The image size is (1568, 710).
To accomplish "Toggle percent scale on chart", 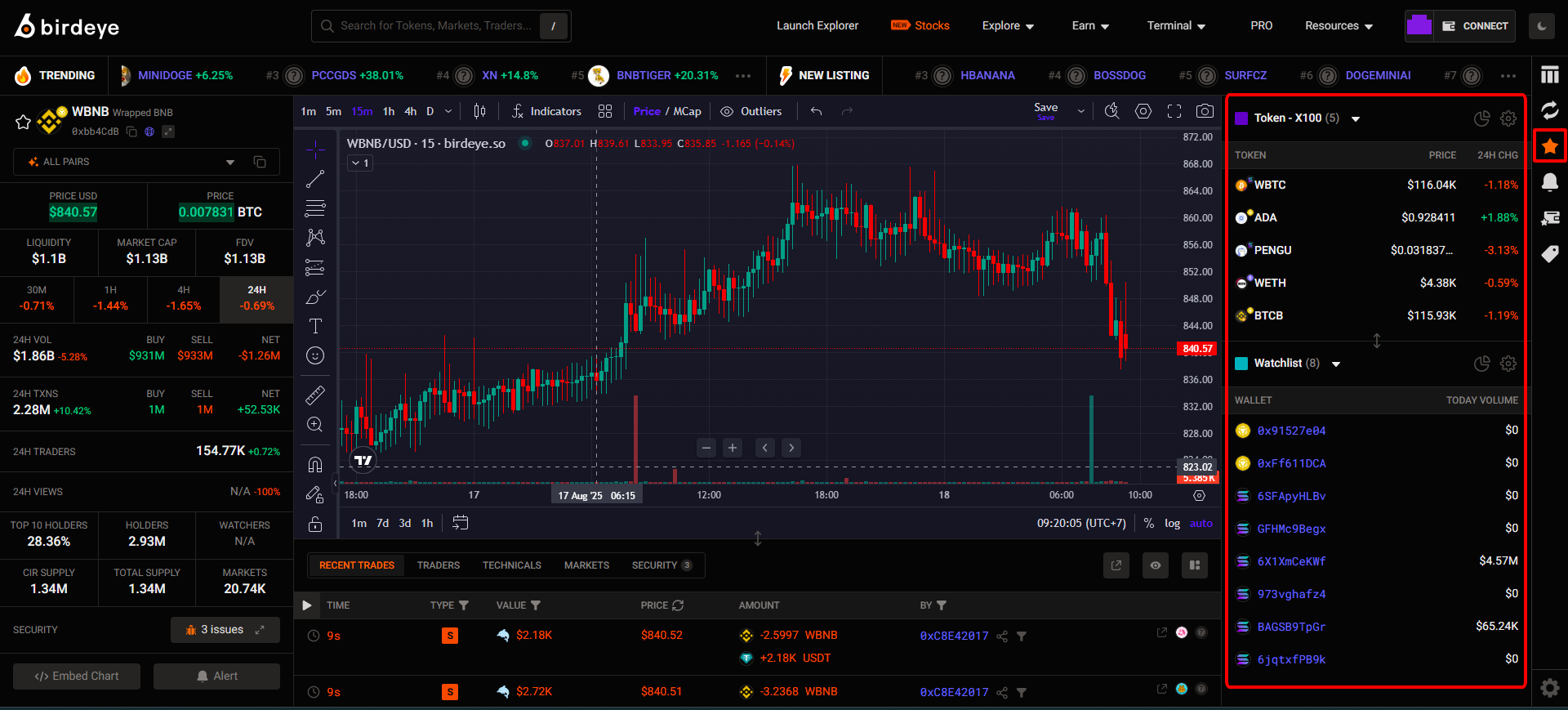I will click(1149, 524).
